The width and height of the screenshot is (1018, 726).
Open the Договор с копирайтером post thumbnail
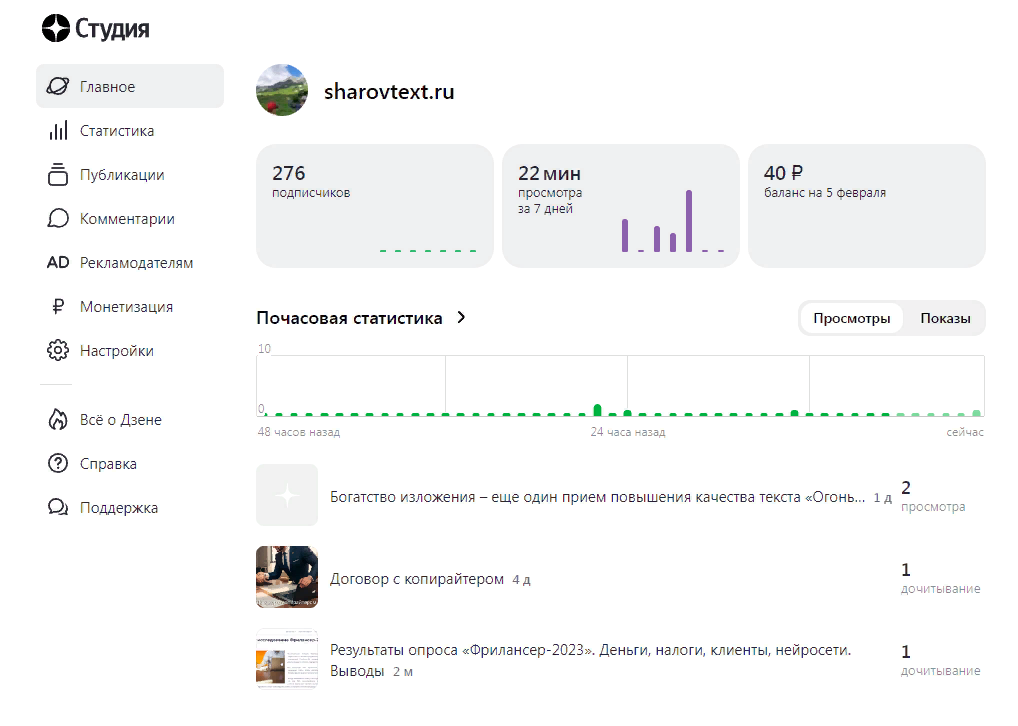point(286,577)
